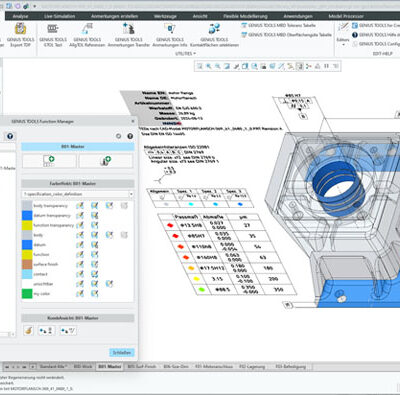Click the help icon in Function Manager
The height and width of the screenshot is (395, 400).
130,136
